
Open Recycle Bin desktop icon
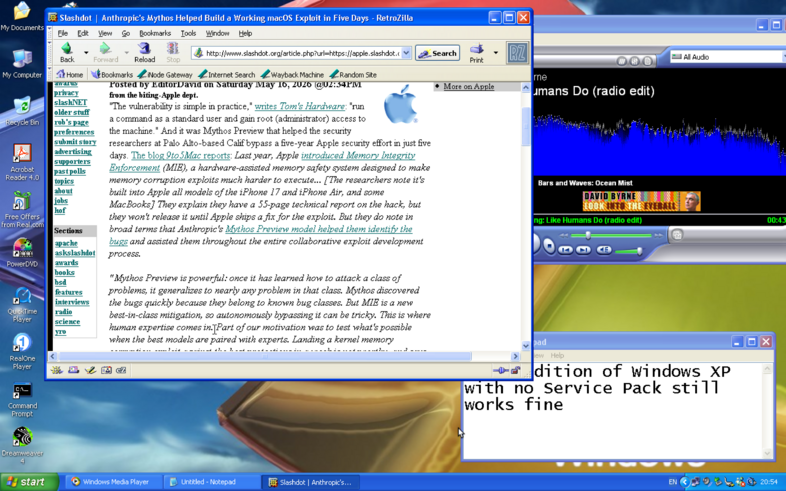22,111
